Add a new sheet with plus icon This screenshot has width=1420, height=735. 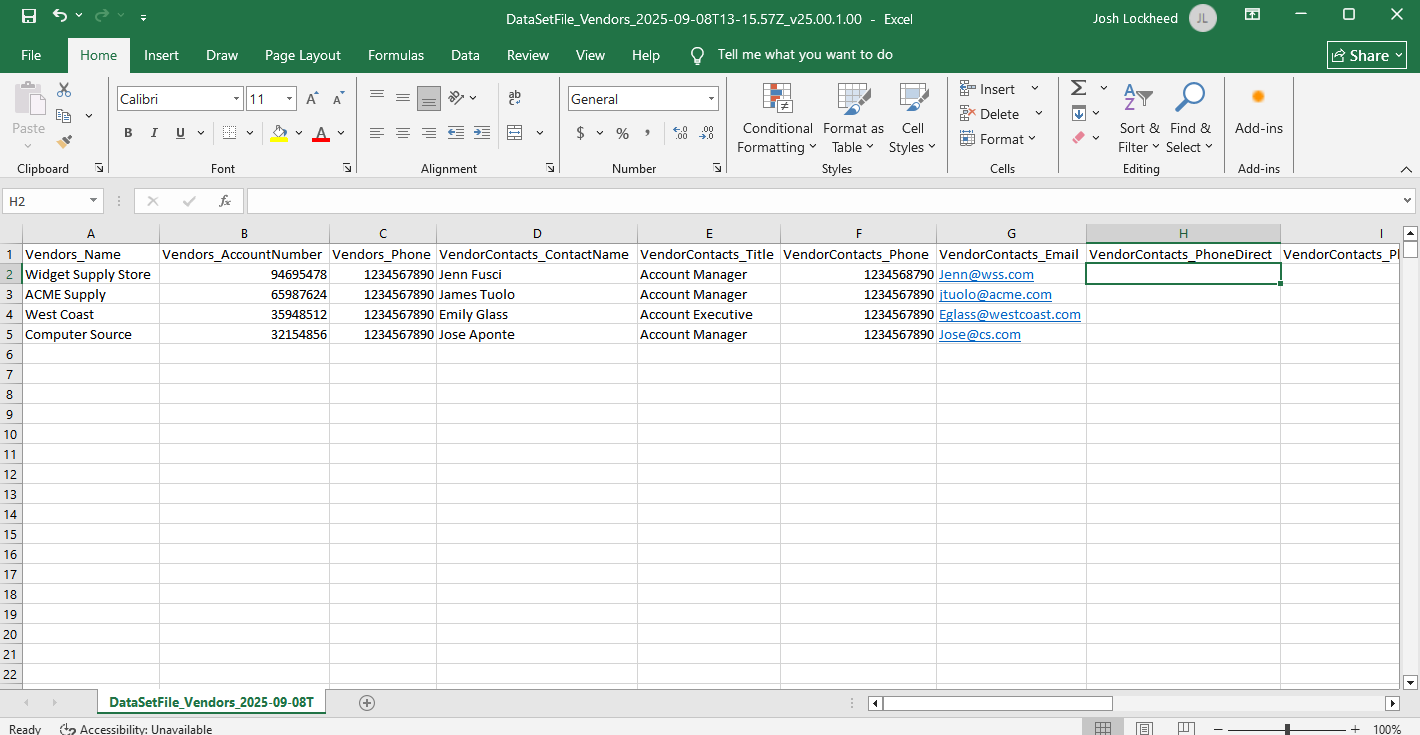367,703
